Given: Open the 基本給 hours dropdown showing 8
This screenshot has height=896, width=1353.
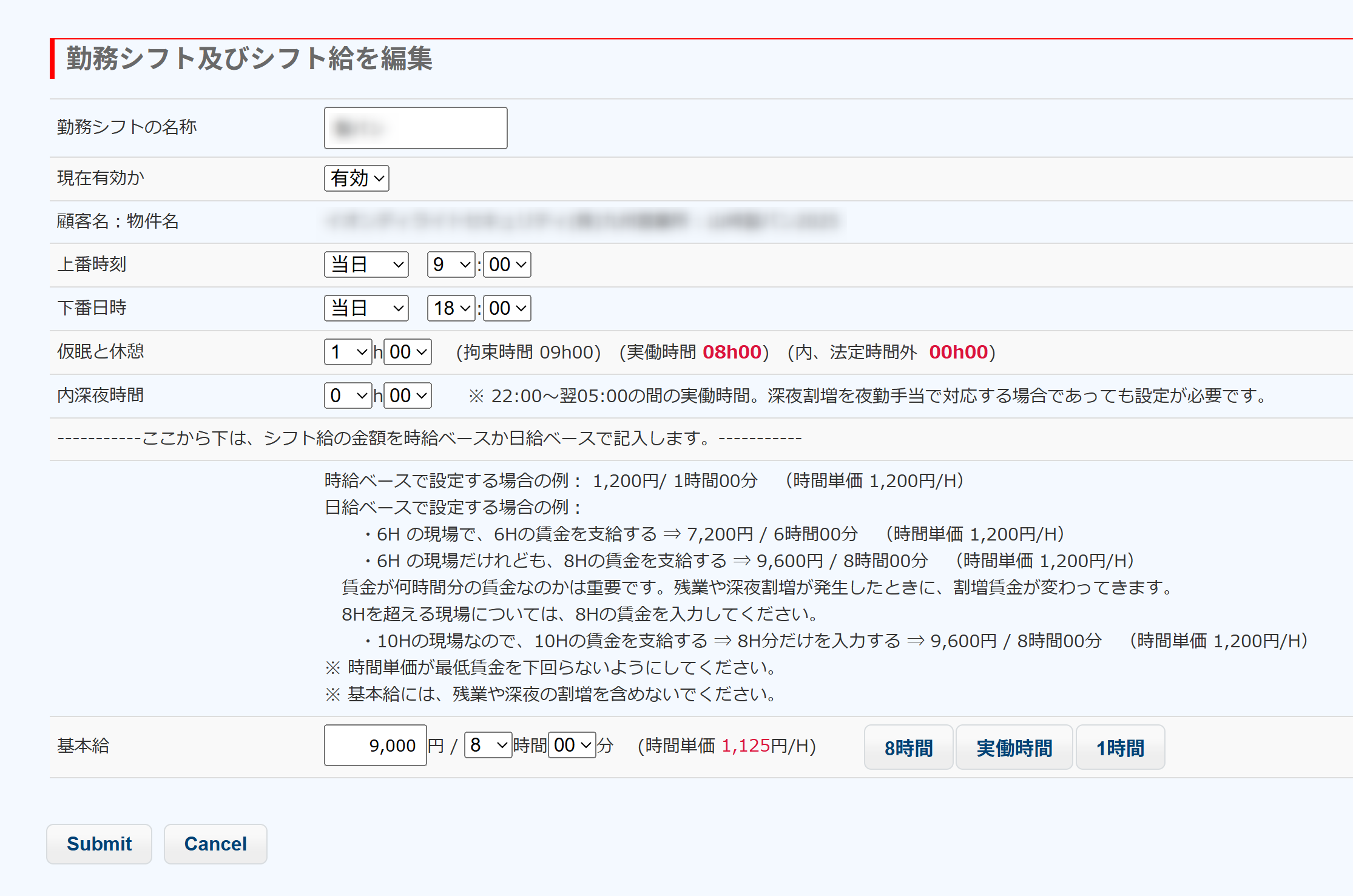Looking at the screenshot, I should pyautogui.click(x=488, y=745).
